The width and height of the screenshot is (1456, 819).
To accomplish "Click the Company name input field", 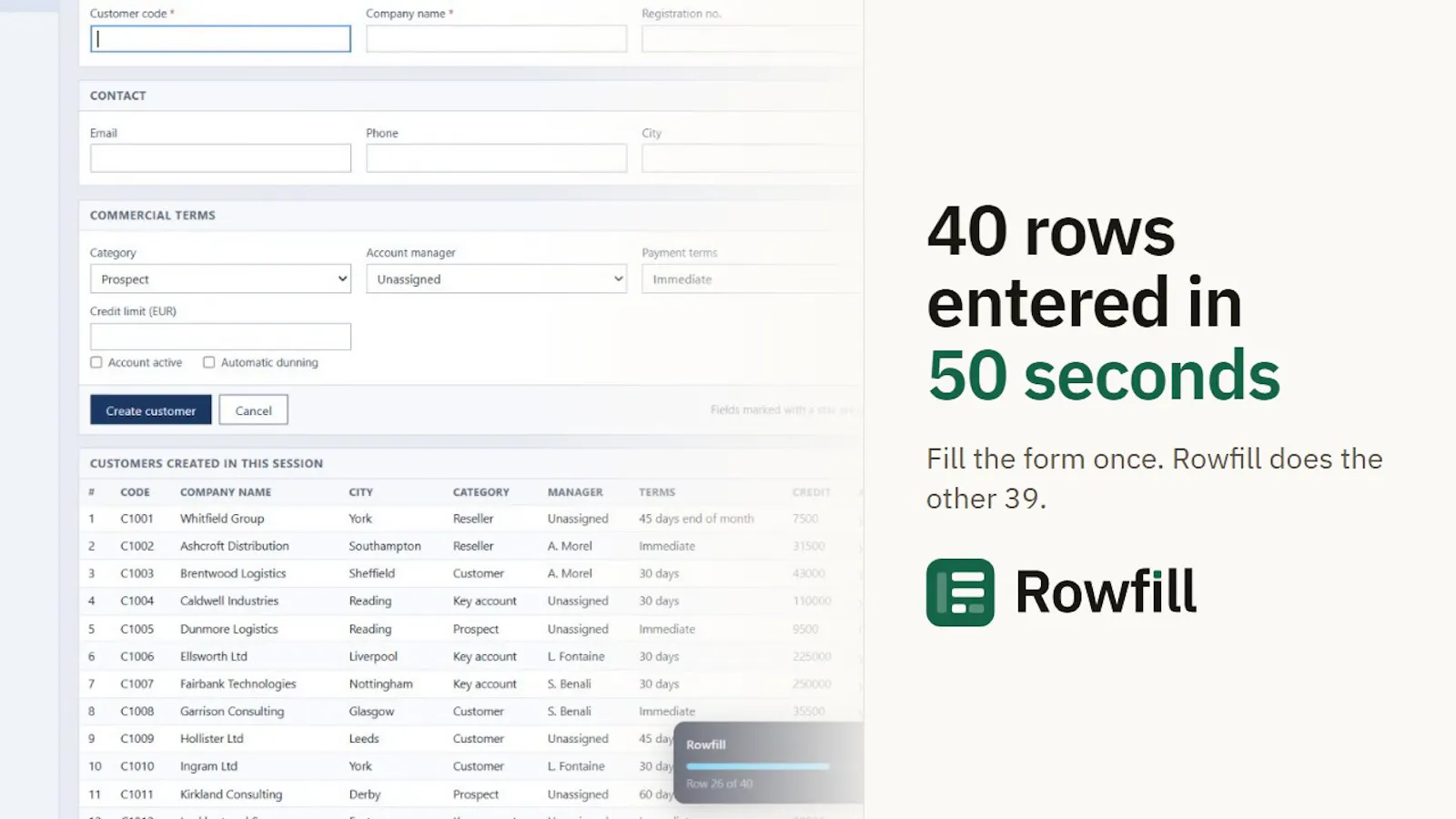I will pyautogui.click(x=496, y=38).
